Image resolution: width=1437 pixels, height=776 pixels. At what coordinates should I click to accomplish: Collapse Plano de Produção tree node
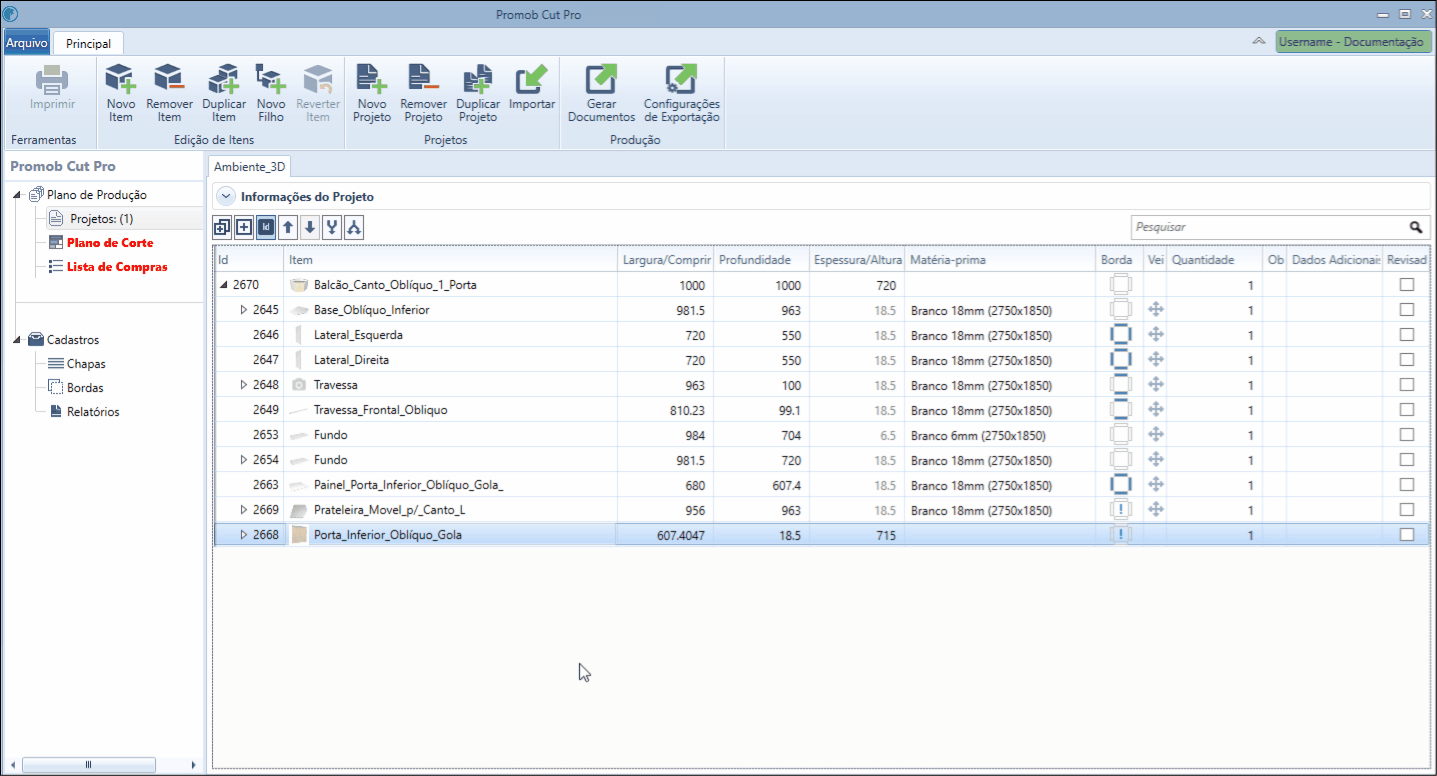tap(18, 195)
